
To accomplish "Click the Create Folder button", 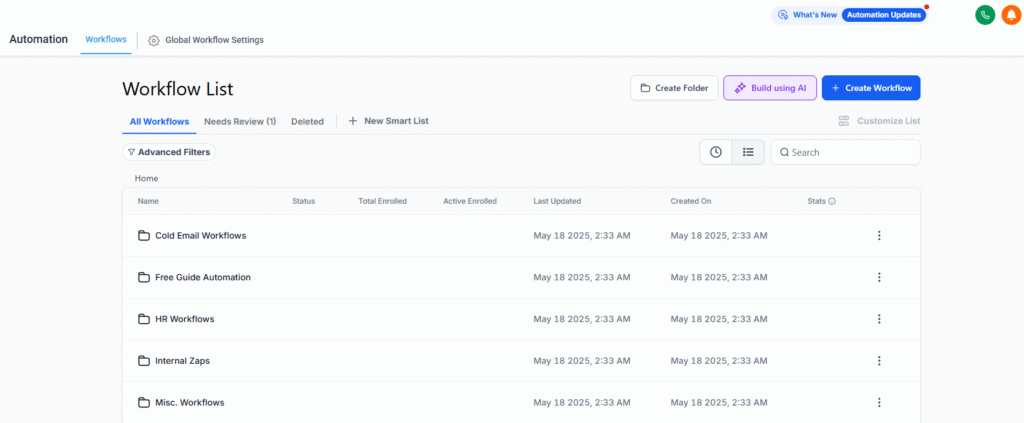I will click(674, 88).
